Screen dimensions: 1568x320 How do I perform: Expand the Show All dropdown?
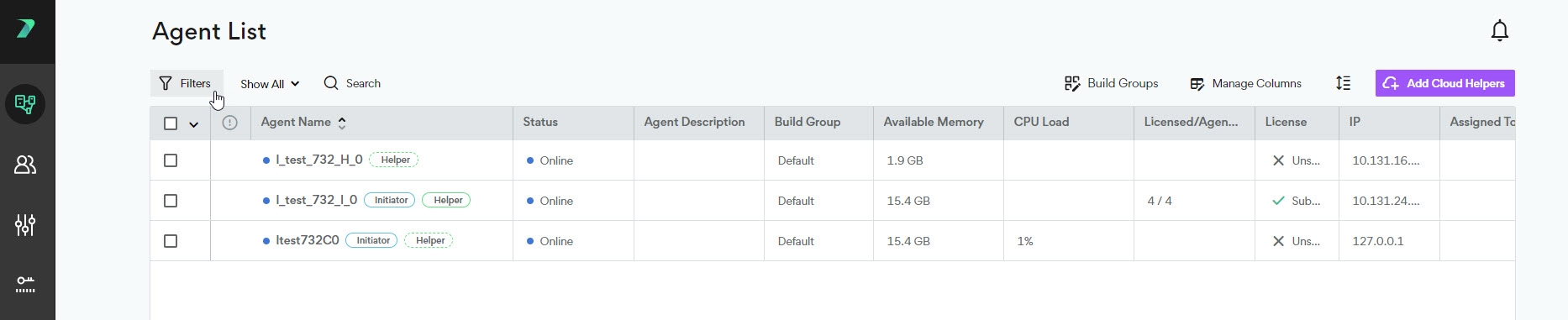(x=269, y=84)
